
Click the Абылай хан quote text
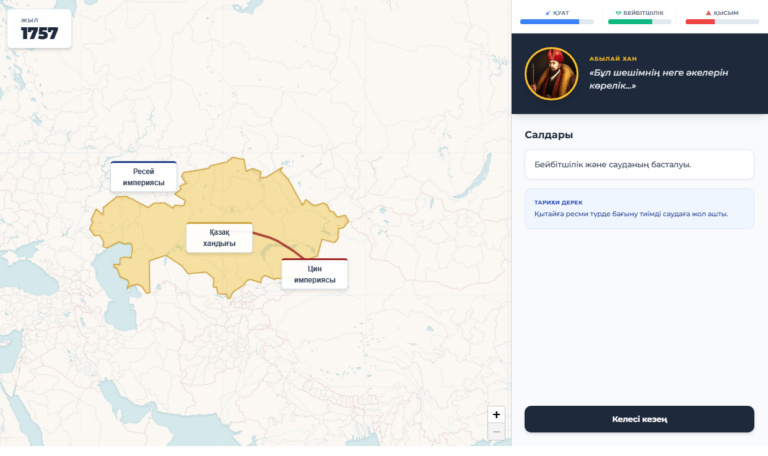[x=658, y=79]
